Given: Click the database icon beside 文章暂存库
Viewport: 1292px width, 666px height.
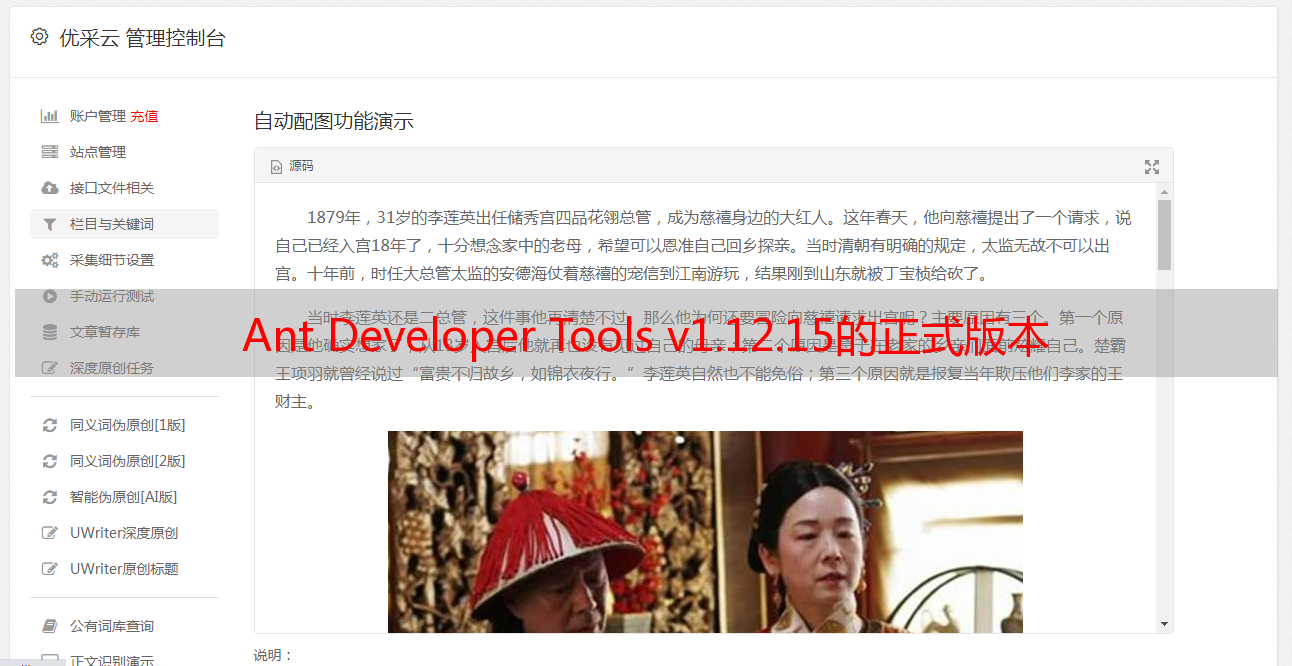Looking at the screenshot, I should point(49,332).
